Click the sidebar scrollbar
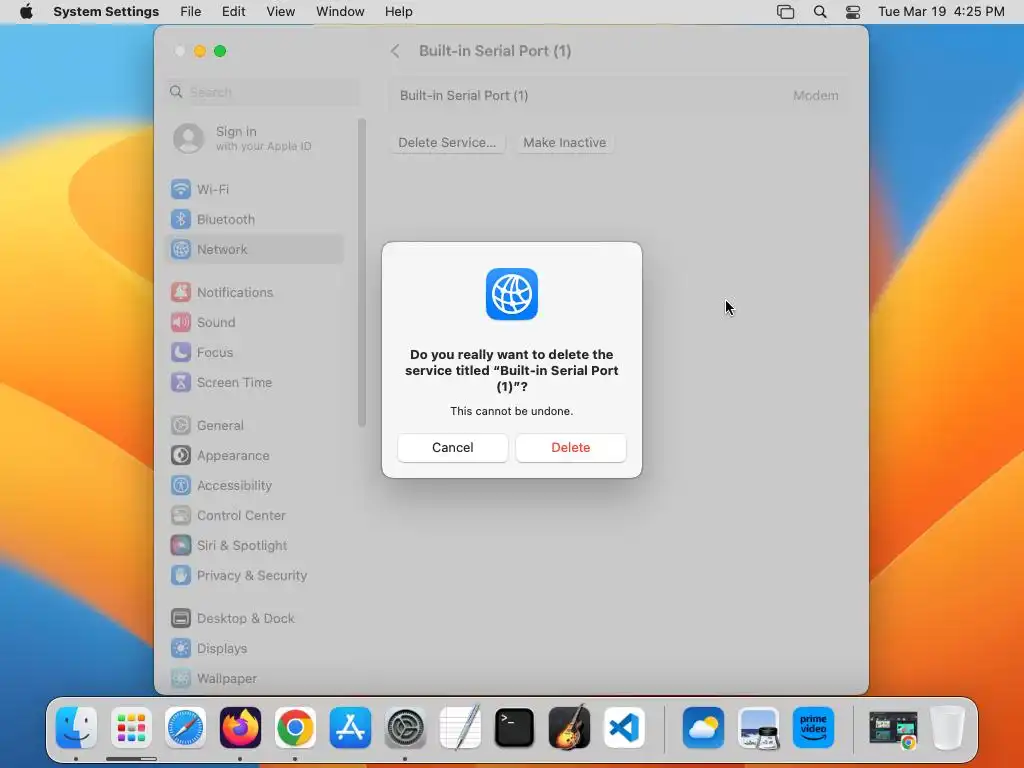Screen dimensions: 1024x768 tap(362, 273)
